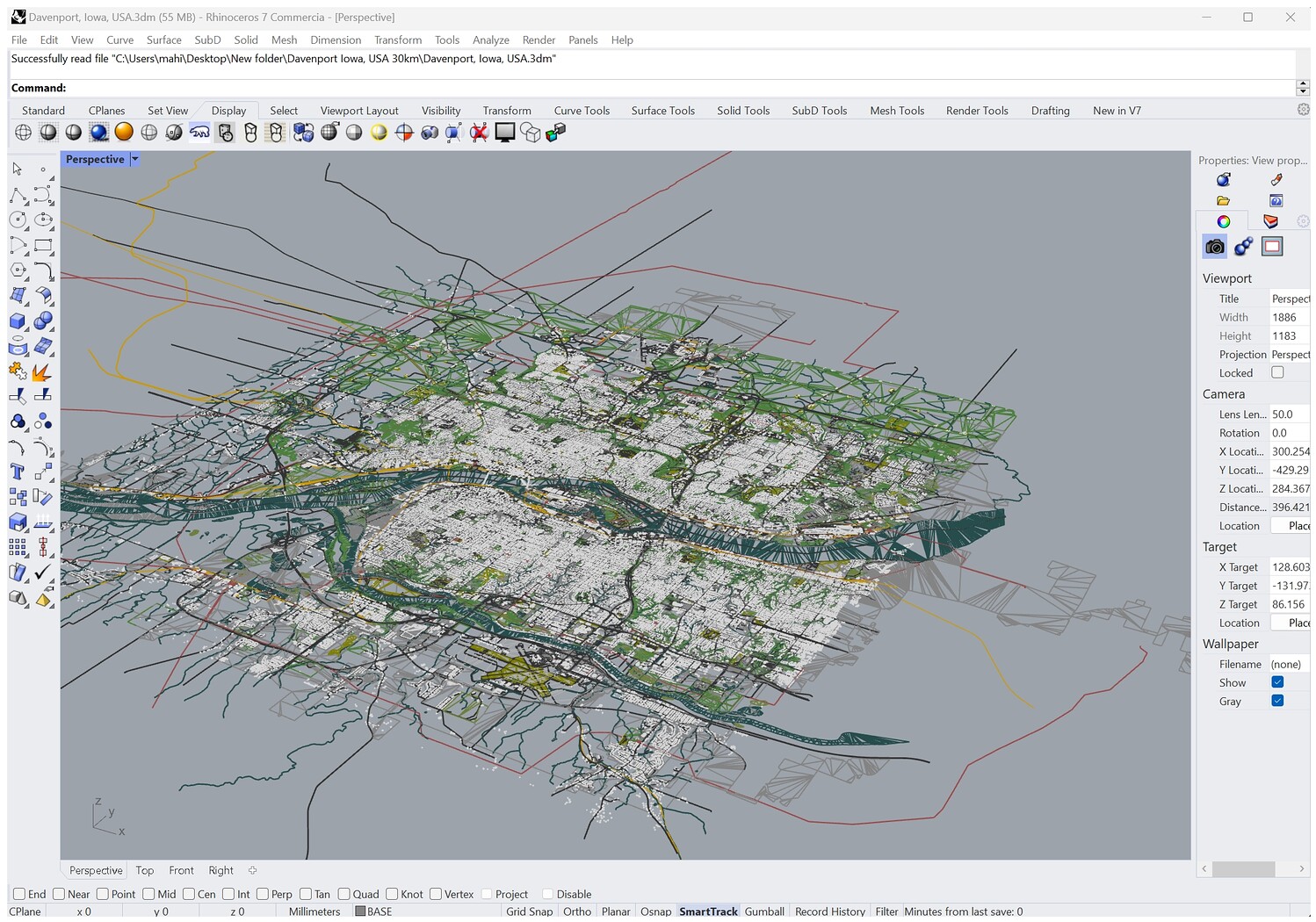The image size is (1316, 922).
Task: Activate the Rendered viewport display icon
Action: (x=98, y=133)
